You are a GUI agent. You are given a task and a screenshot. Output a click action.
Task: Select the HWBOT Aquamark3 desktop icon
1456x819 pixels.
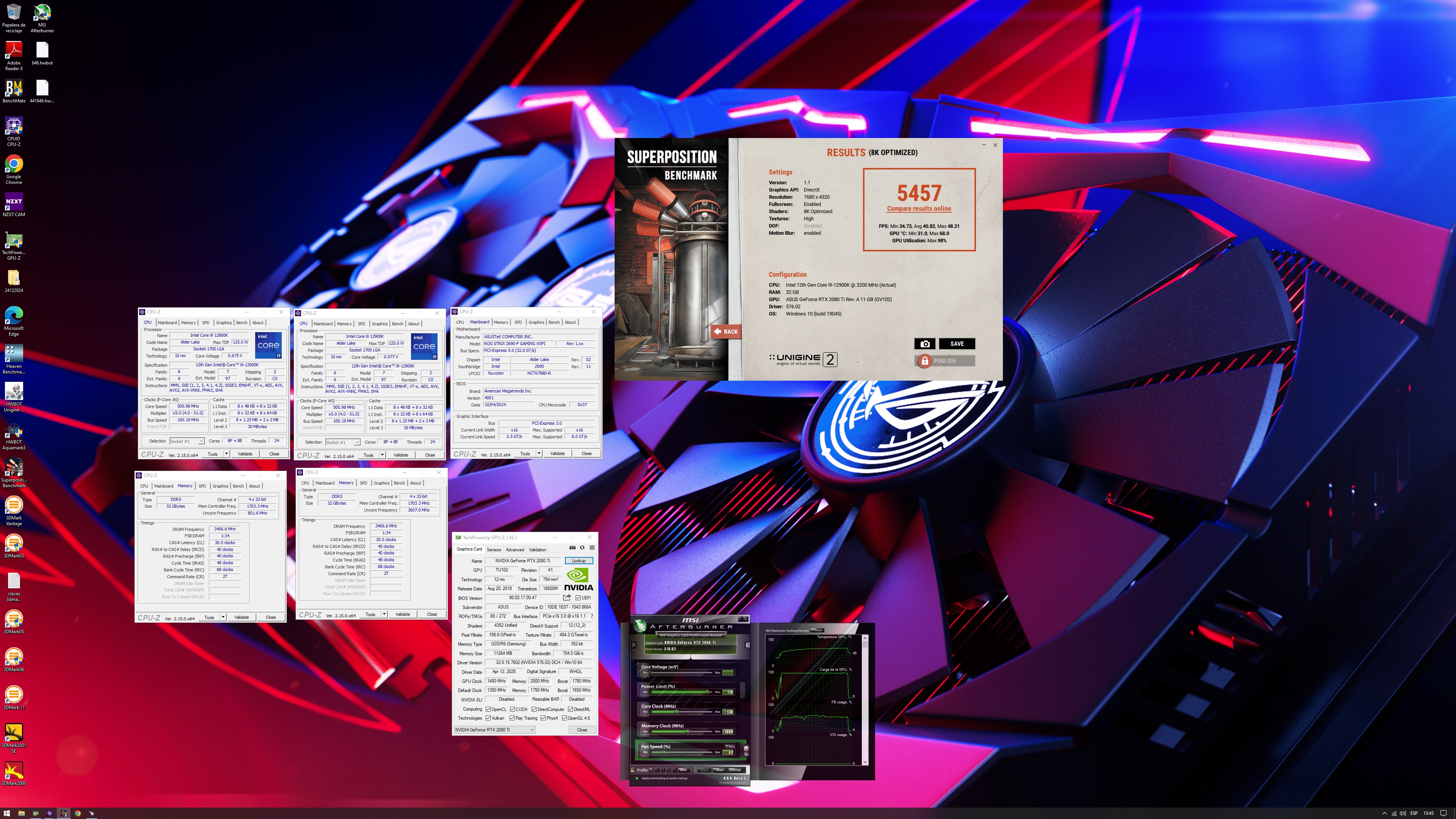(x=14, y=436)
